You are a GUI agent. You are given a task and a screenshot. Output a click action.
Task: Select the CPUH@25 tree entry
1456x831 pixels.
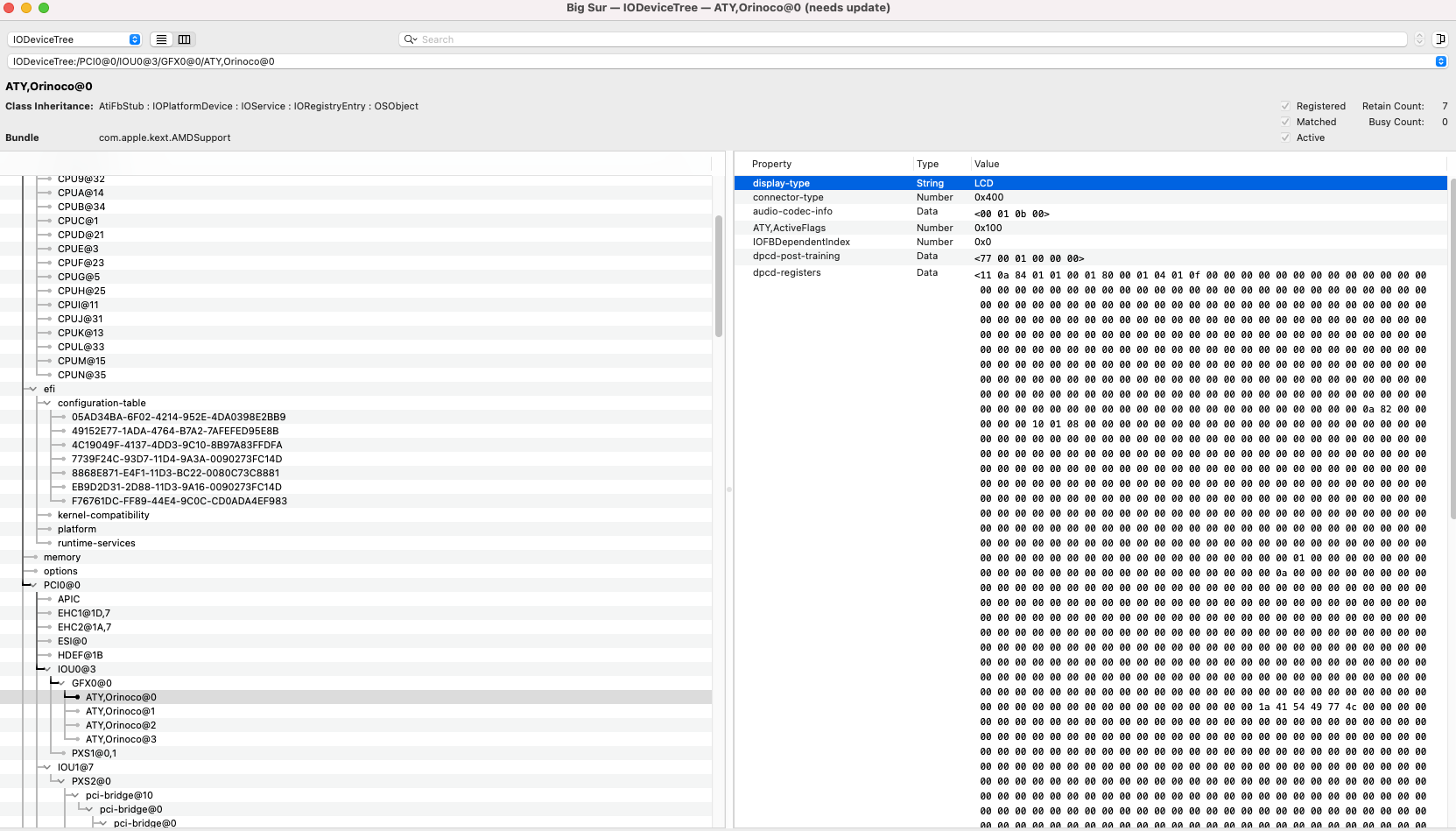(81, 291)
